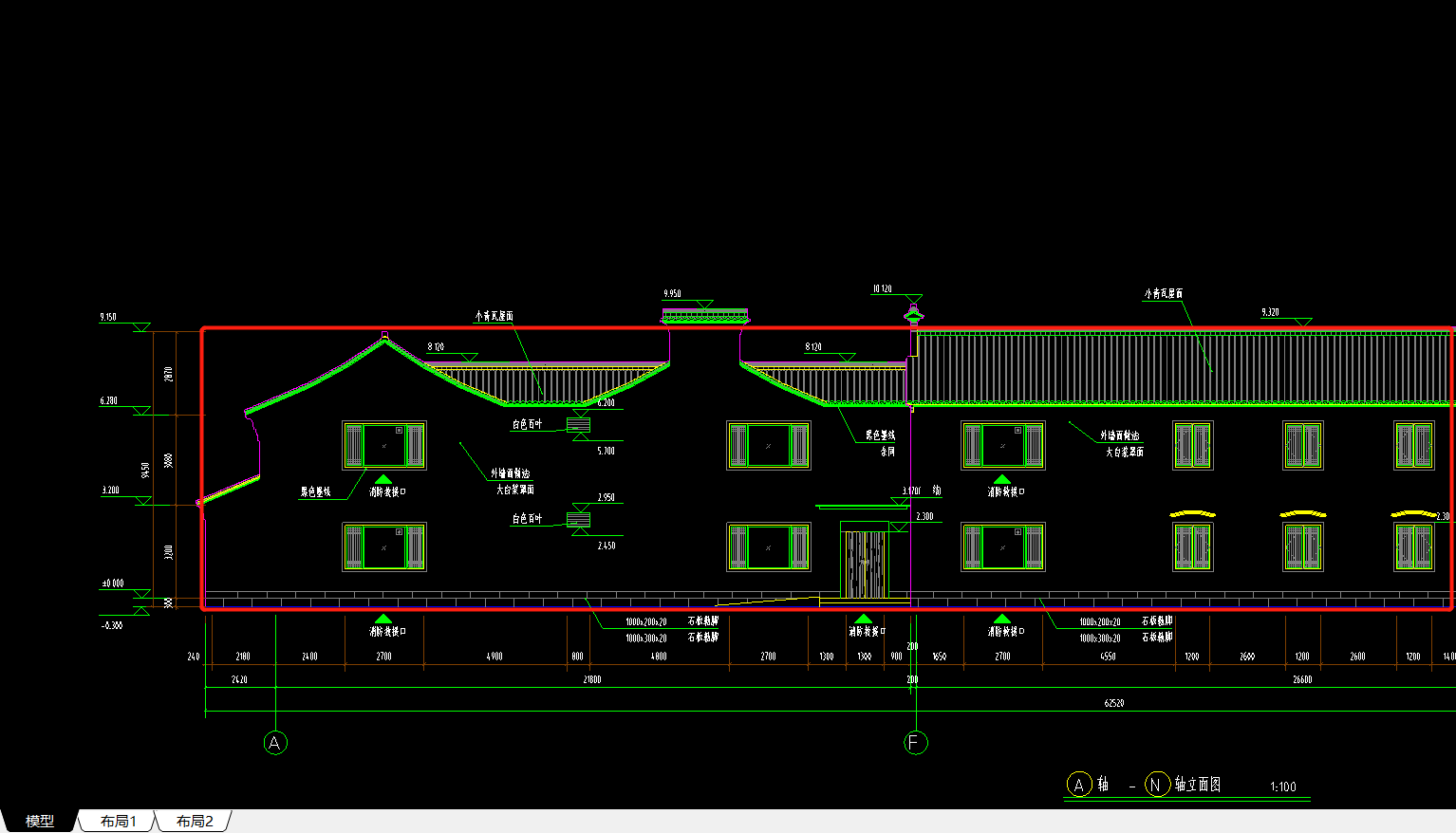Switch to the 模型 tab
Screen dimensions: 1456x833
(39, 821)
